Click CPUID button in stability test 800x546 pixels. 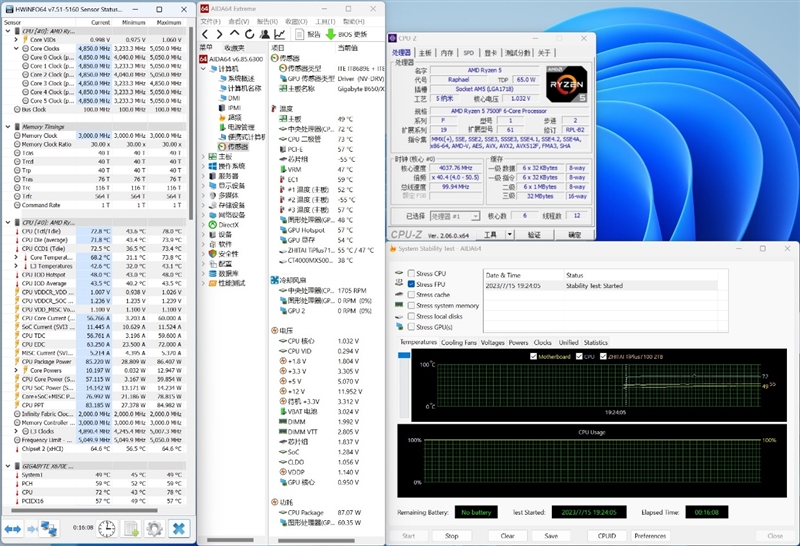tap(607, 536)
